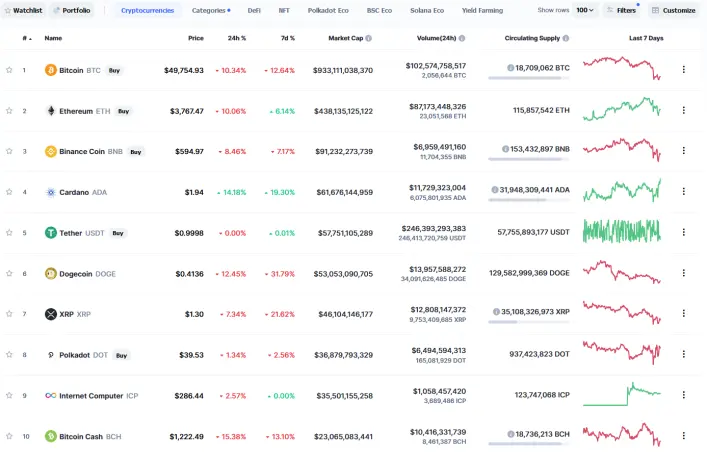Click the Bitcoin Cash logo icon
The width and height of the screenshot is (707, 453).
[x=50, y=436]
